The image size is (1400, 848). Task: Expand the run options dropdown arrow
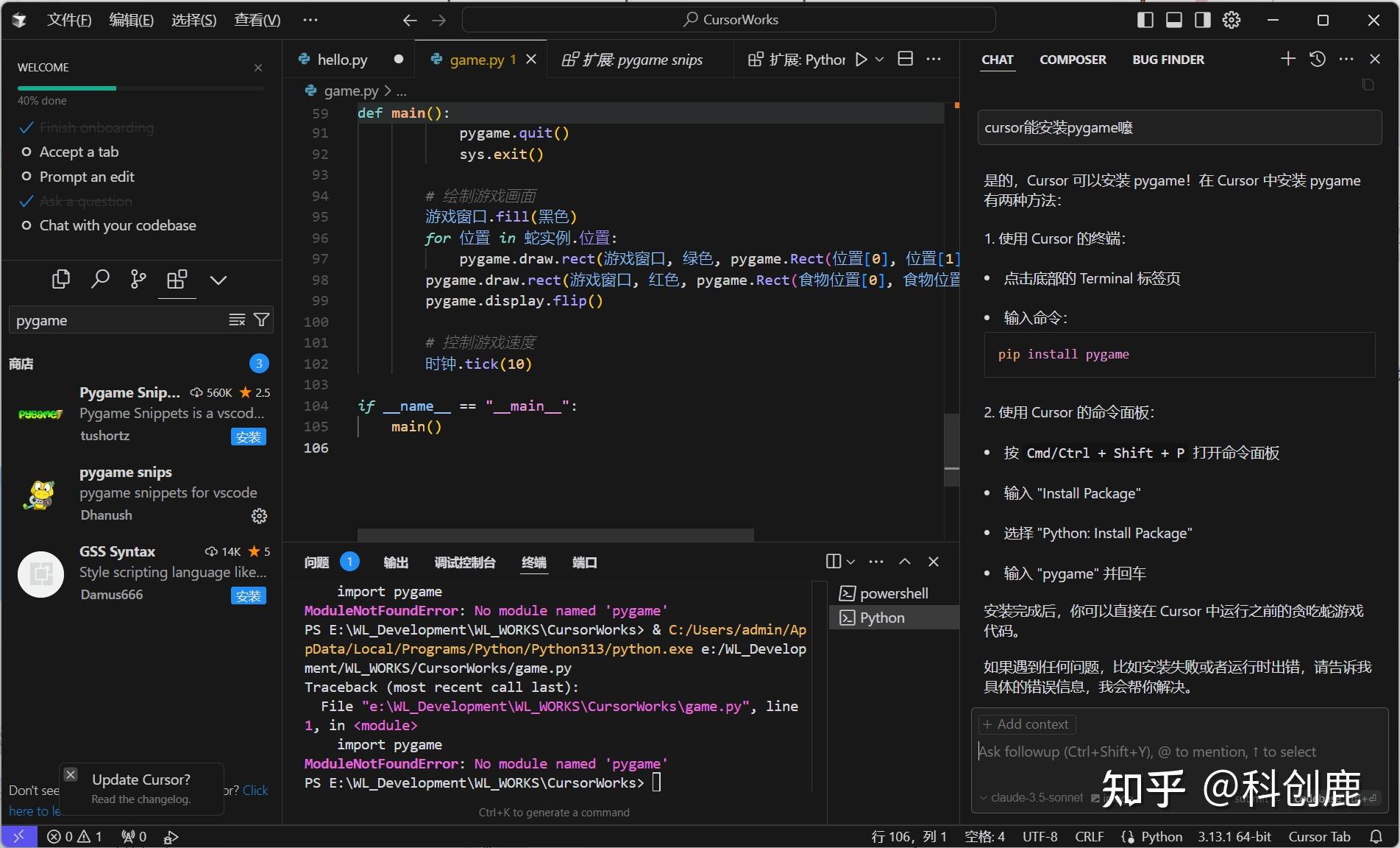(880, 60)
